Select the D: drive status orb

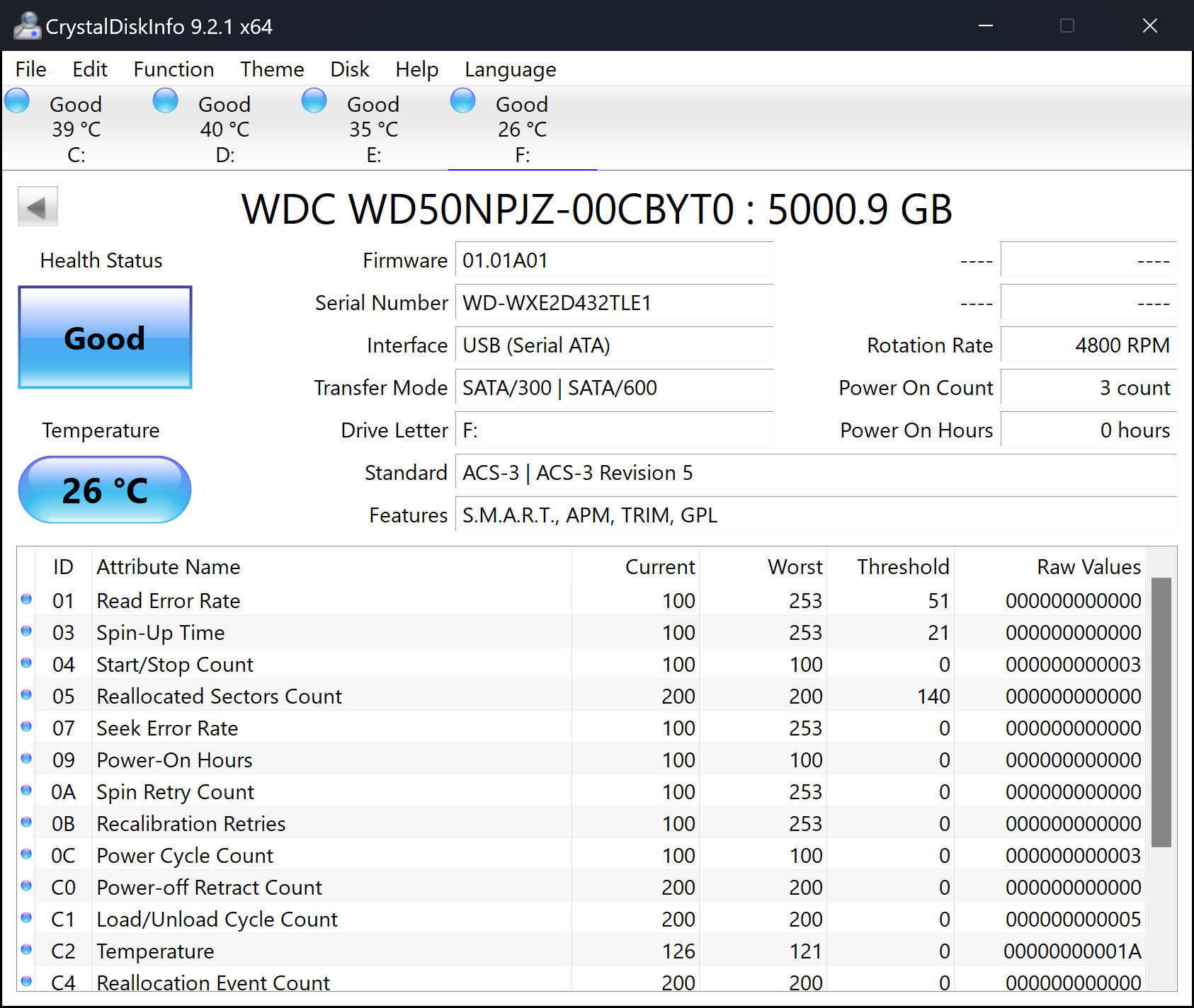point(166,101)
